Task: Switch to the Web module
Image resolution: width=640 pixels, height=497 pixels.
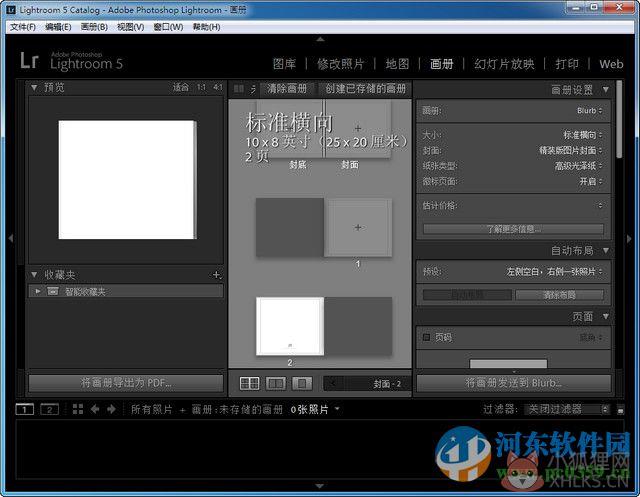Action: pyautogui.click(x=611, y=64)
